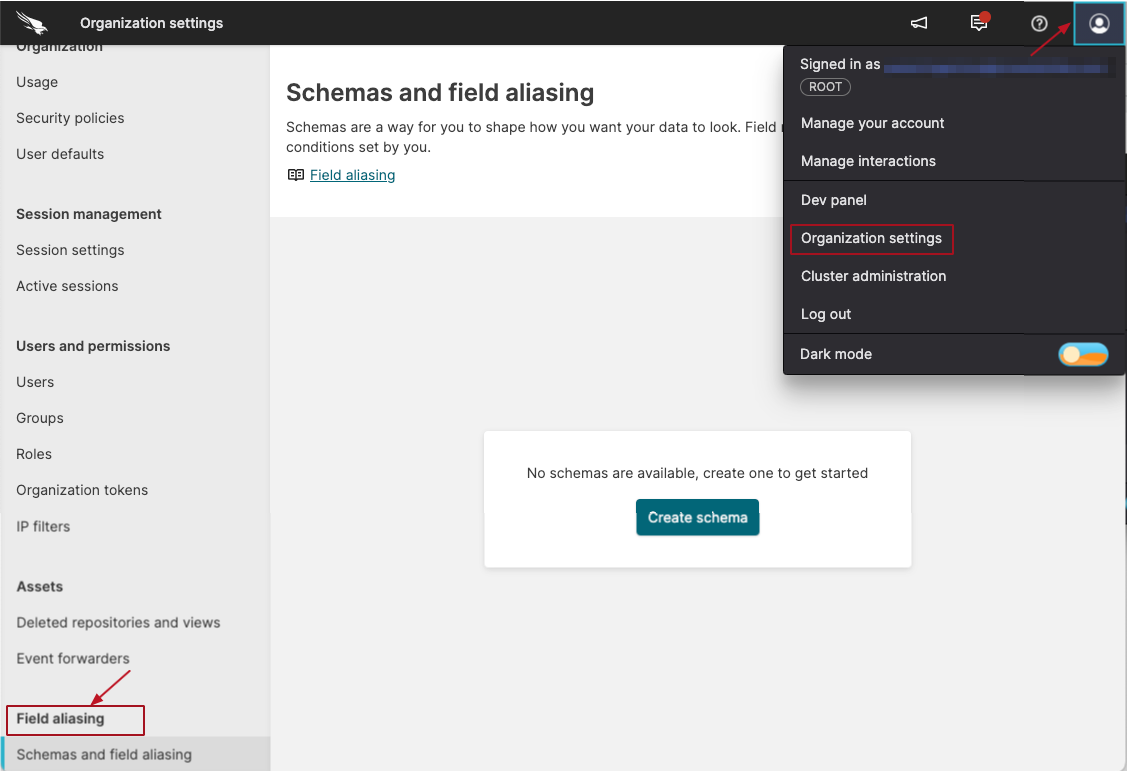
Task: Open IP filters settings
Action: tap(43, 526)
